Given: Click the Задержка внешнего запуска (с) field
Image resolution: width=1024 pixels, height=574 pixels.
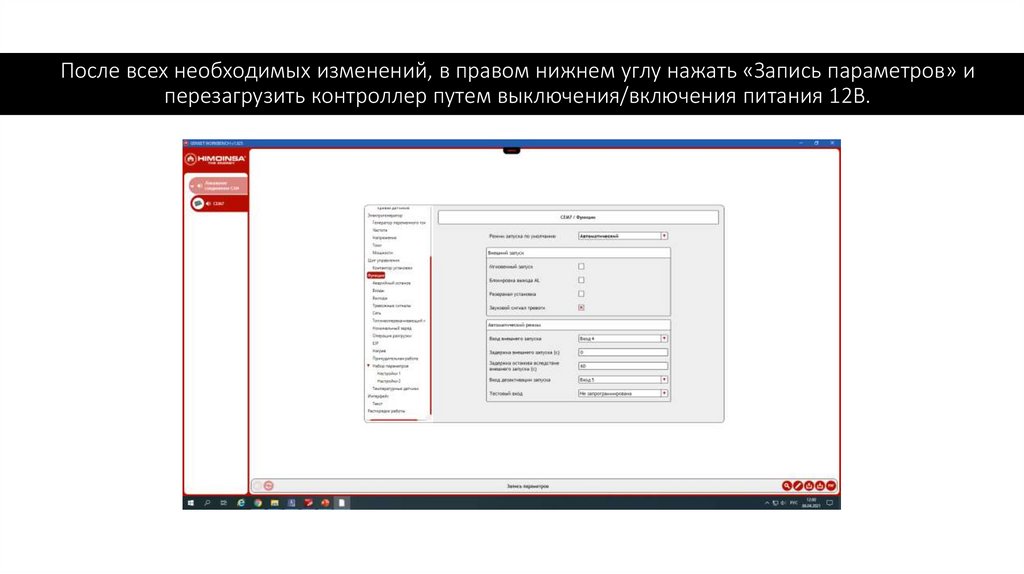Looking at the screenshot, I should click(622, 352).
